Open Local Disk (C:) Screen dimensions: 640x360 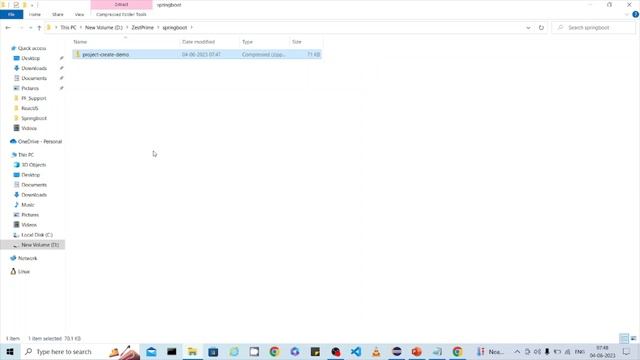tap(37, 235)
